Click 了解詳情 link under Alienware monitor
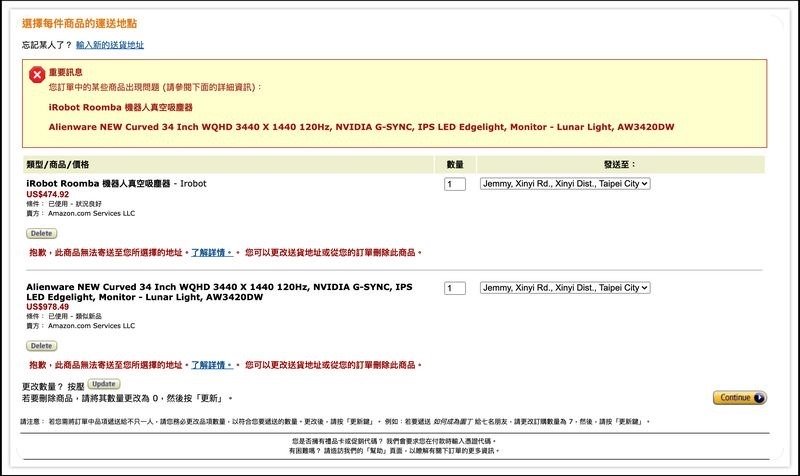 pyautogui.click(x=212, y=365)
